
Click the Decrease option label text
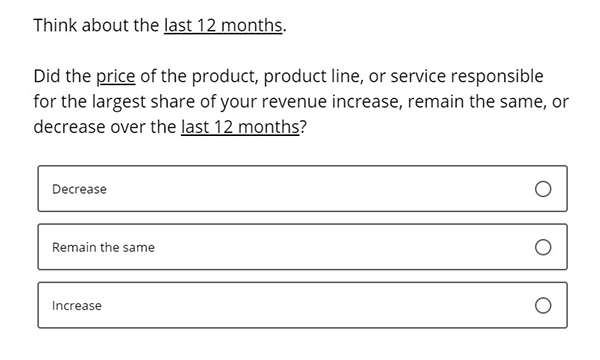[x=79, y=189]
